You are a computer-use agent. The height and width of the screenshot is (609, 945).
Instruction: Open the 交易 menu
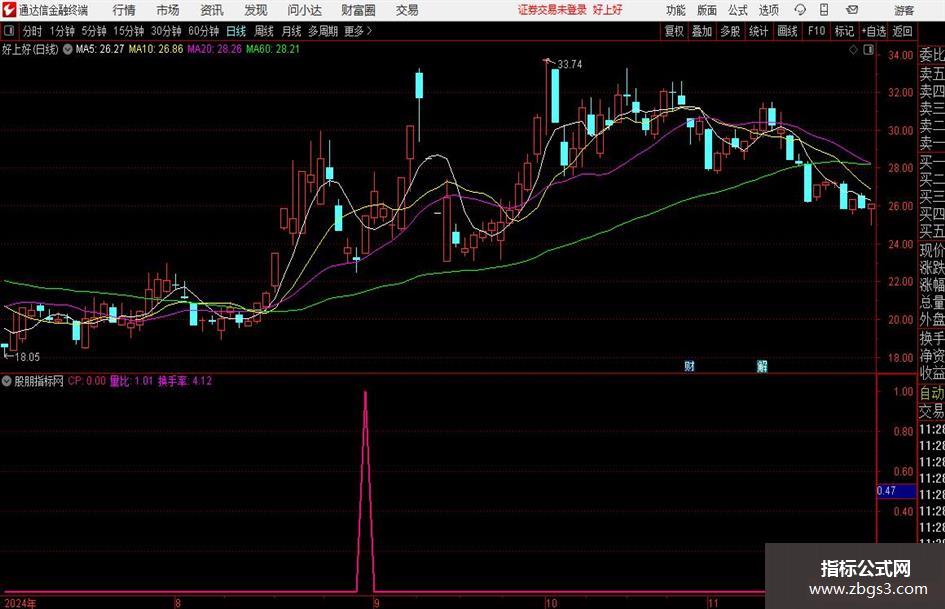pyautogui.click(x=407, y=10)
